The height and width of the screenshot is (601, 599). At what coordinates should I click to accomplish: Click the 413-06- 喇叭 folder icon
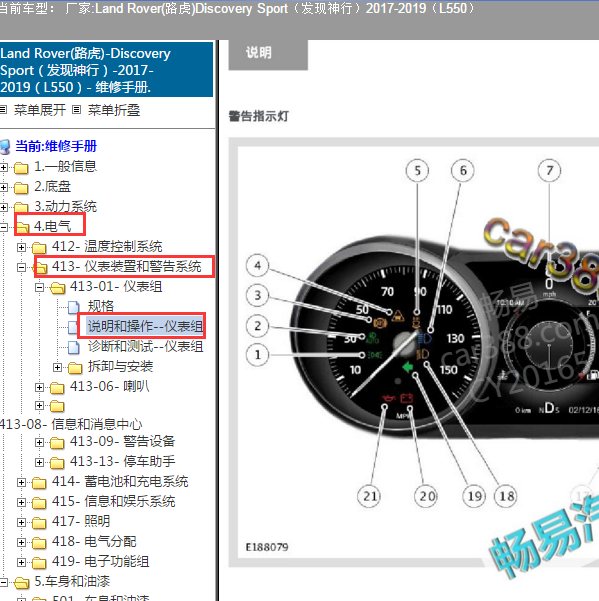(x=57, y=388)
